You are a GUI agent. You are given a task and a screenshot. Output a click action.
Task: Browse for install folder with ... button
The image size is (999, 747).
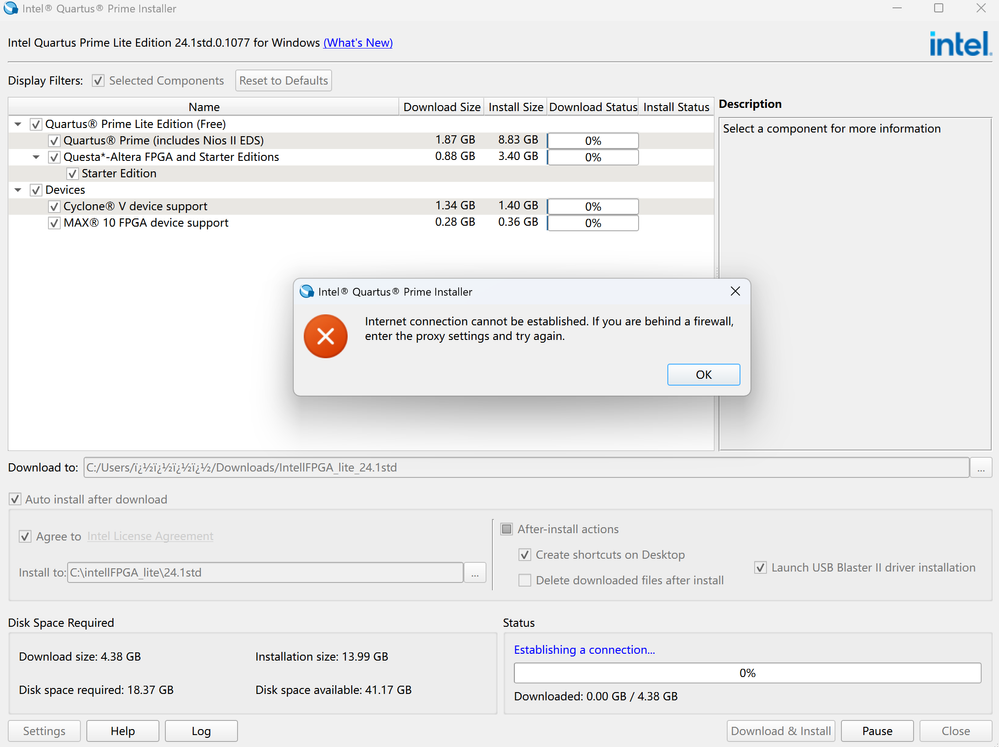point(475,572)
